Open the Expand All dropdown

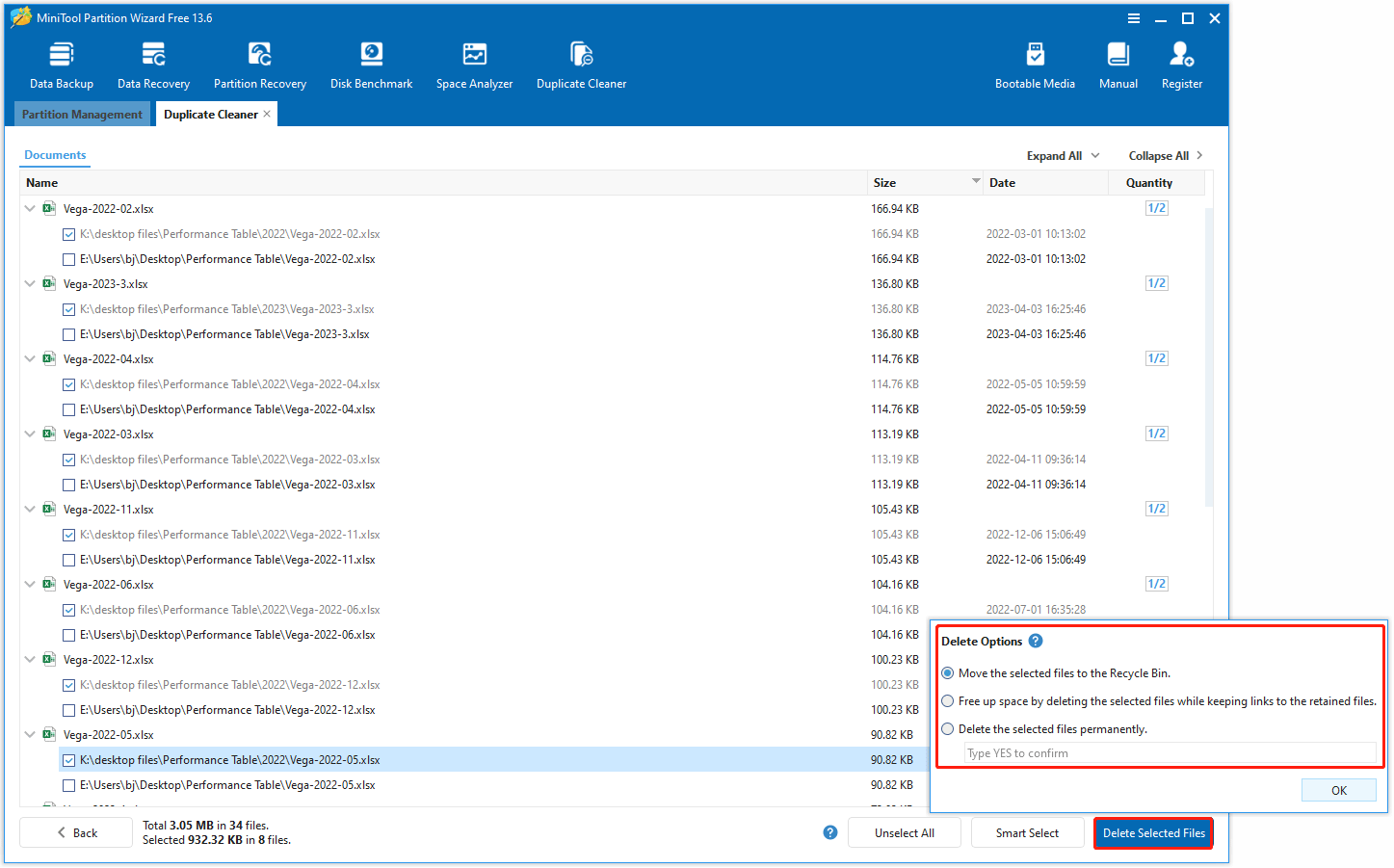[1062, 155]
